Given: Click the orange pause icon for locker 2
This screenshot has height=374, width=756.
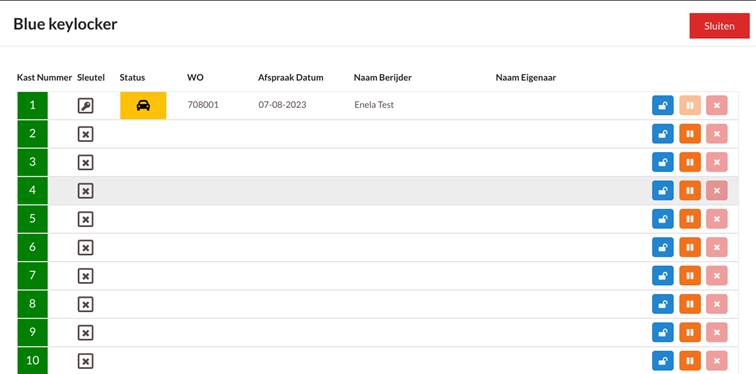Looking at the screenshot, I should 690,134.
